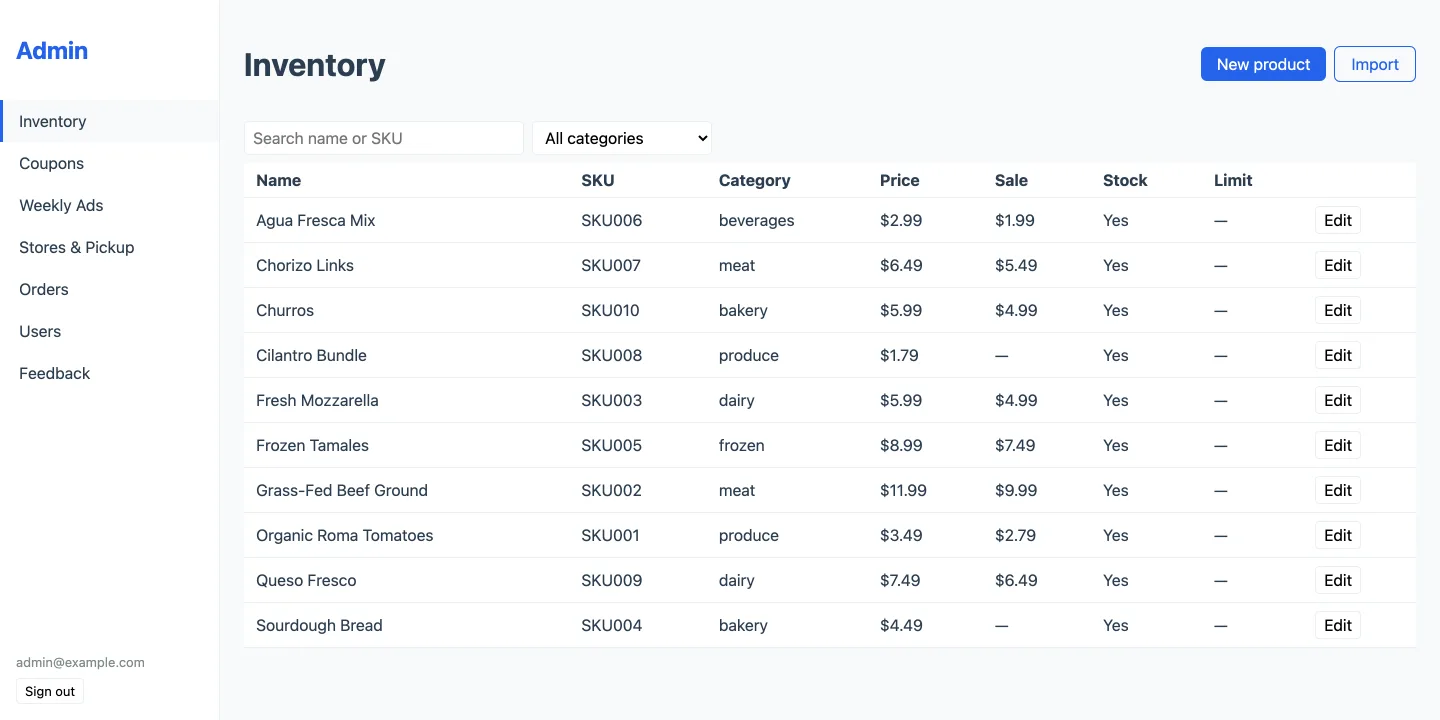Viewport: 1440px width, 720px height.
Task: Edit the Queso Fresco product
Action: point(1338,580)
